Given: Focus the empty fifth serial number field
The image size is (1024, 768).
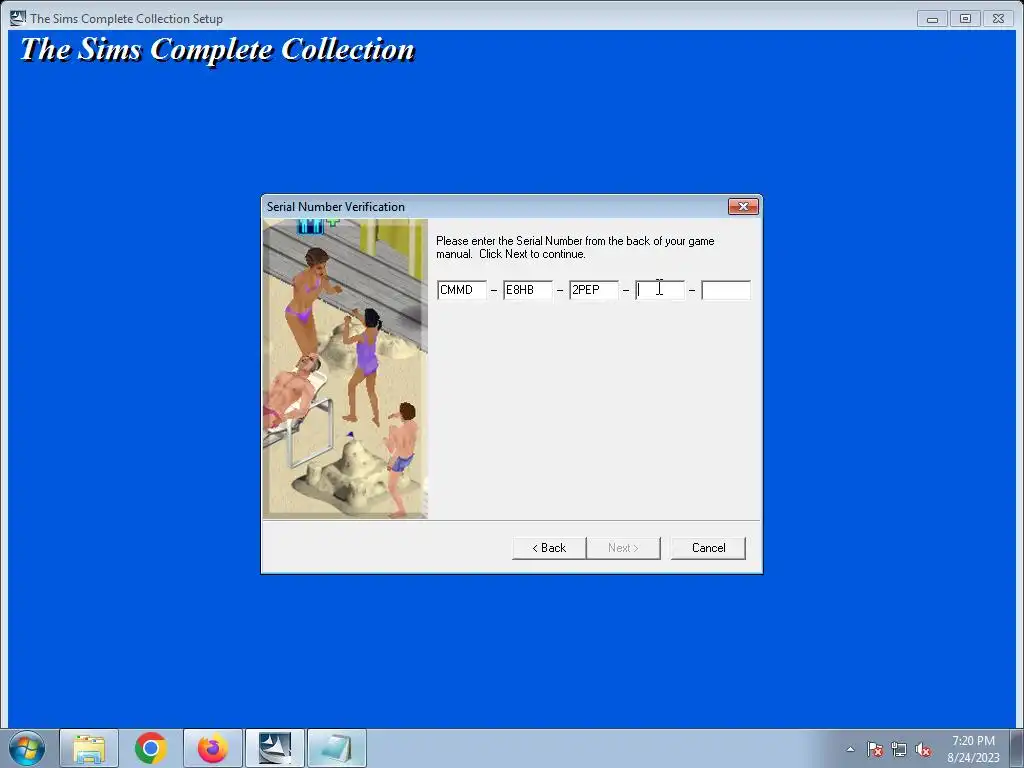Looking at the screenshot, I should click(x=726, y=290).
